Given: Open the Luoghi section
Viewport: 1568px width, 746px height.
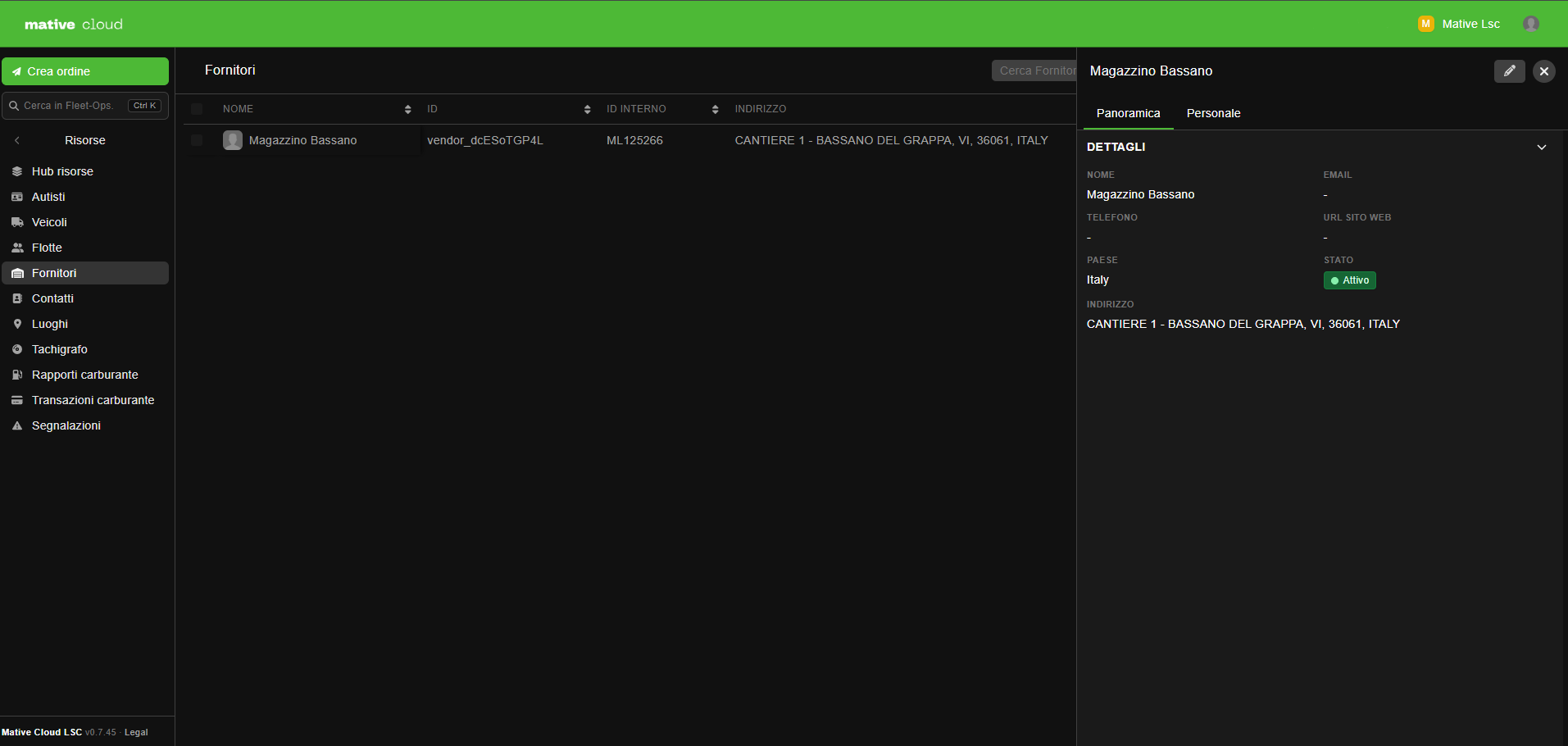Looking at the screenshot, I should (x=85, y=324).
